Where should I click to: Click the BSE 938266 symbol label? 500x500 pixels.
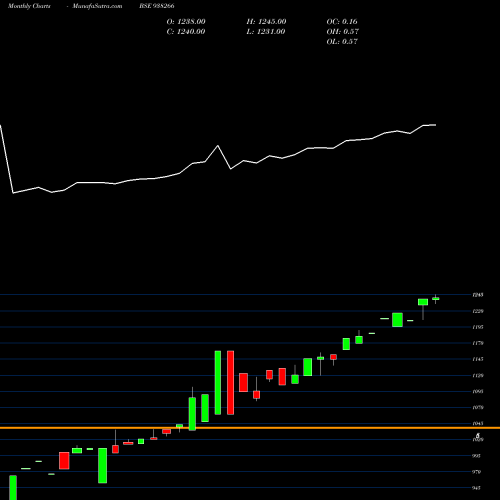(x=157, y=6)
